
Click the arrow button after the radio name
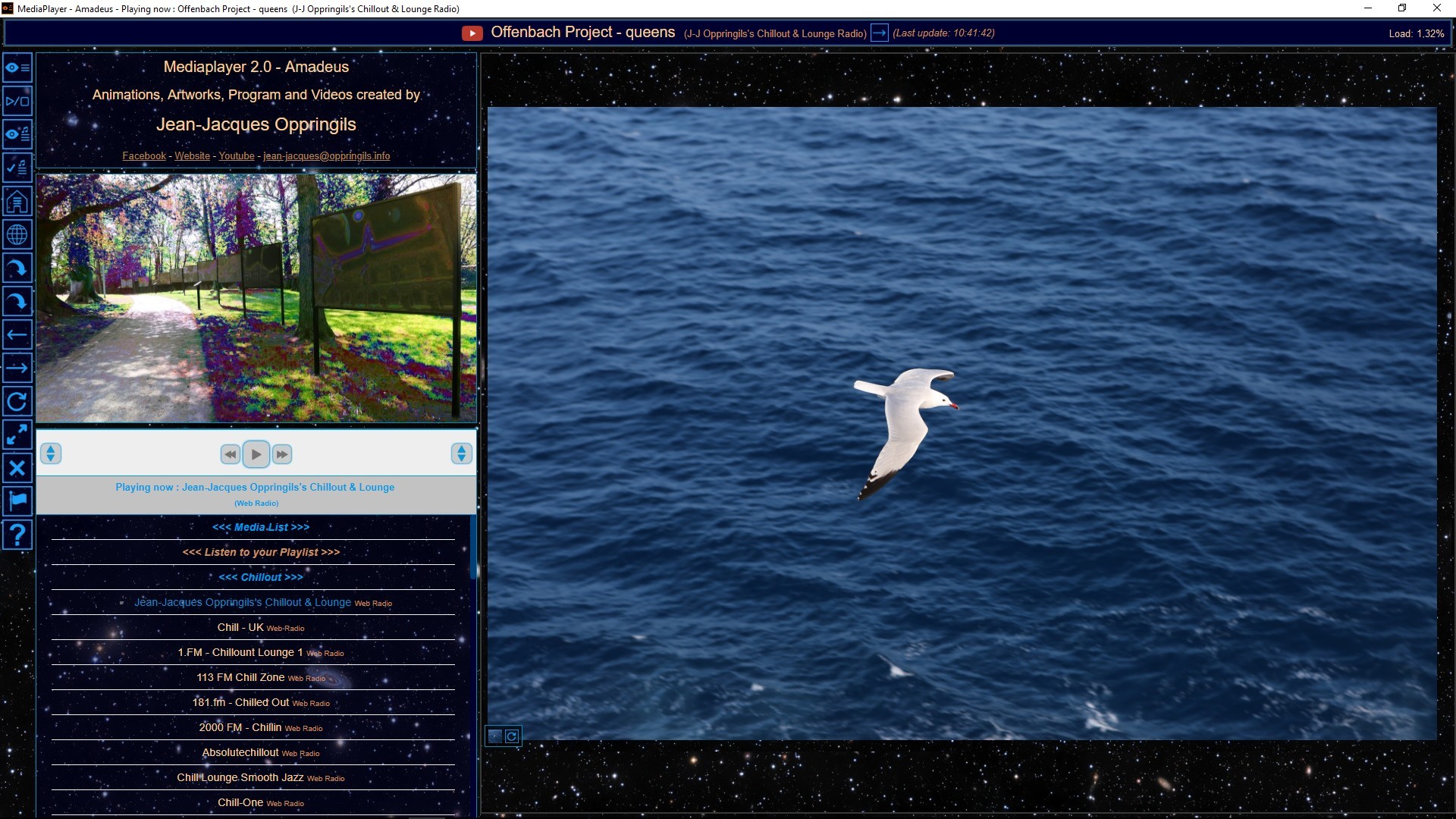coord(879,33)
